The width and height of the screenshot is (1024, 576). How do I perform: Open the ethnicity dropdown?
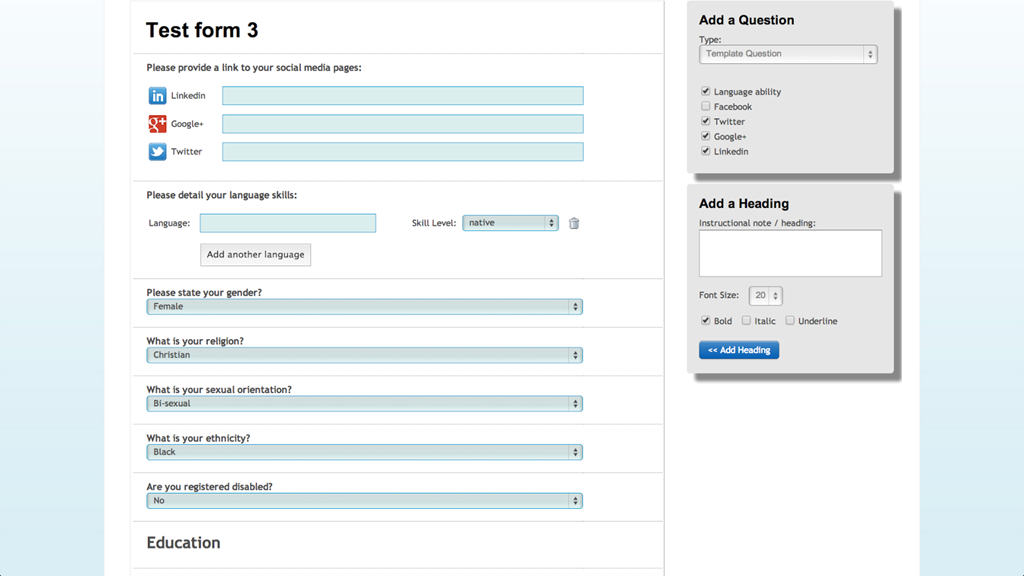tap(364, 452)
